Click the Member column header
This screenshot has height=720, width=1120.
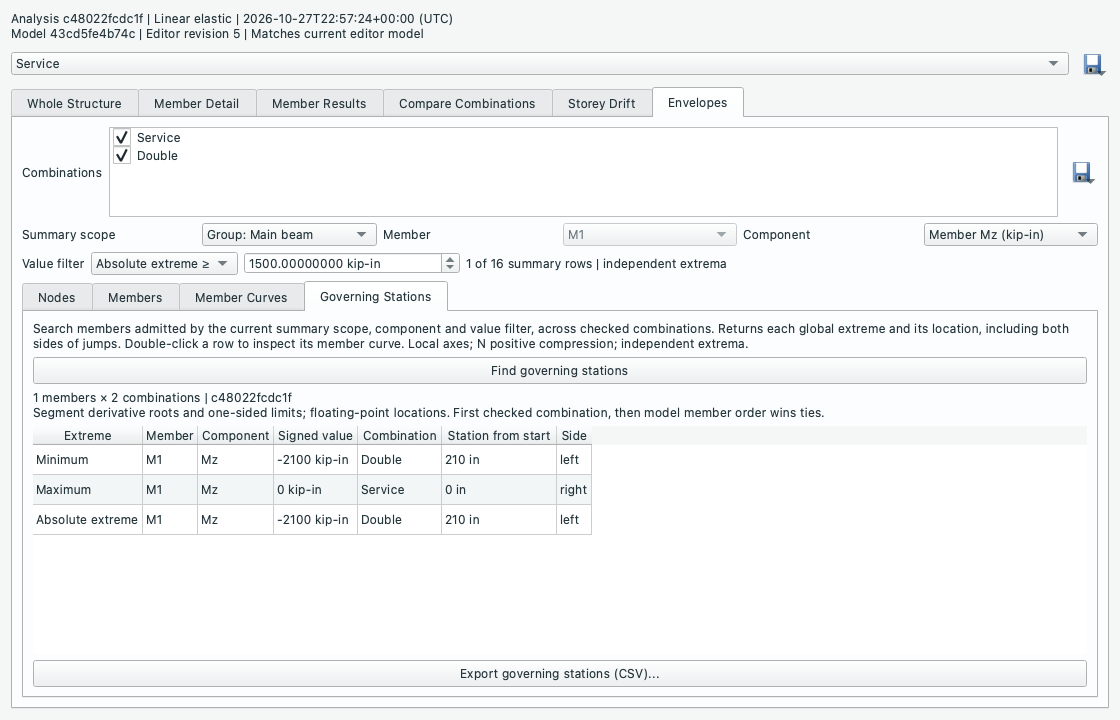click(x=170, y=436)
